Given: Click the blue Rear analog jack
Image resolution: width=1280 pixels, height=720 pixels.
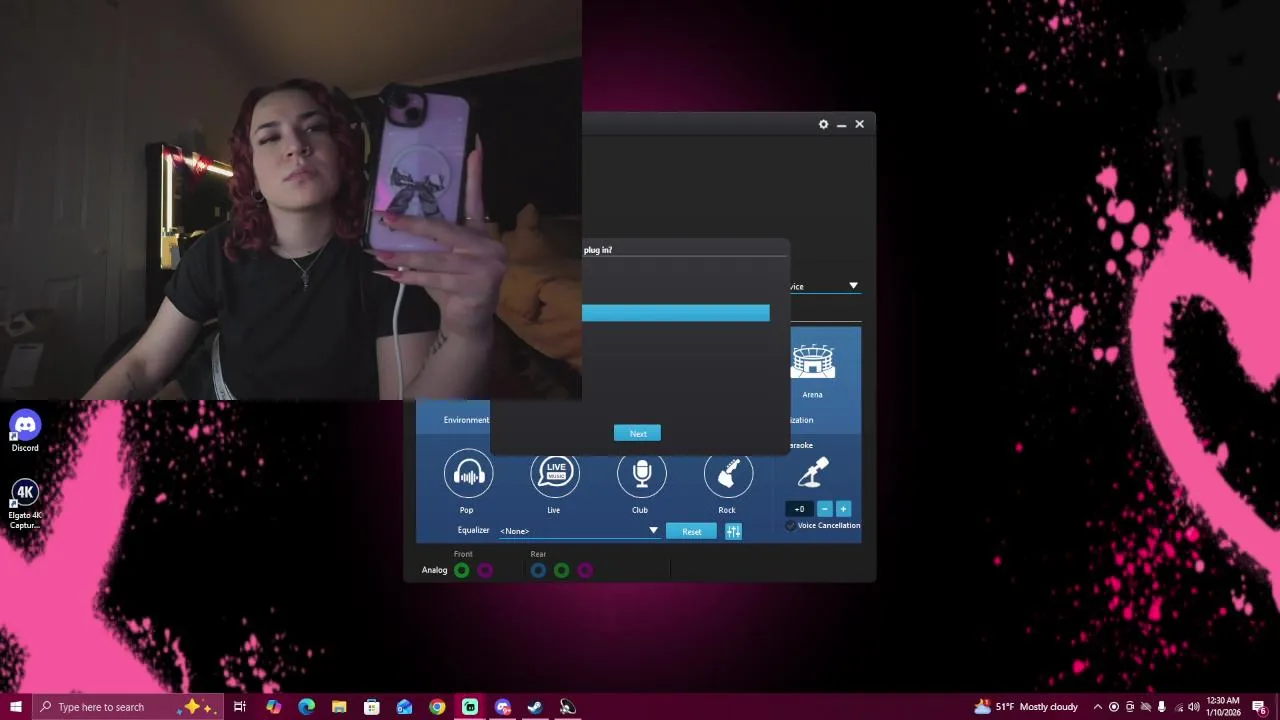Looking at the screenshot, I should click(x=538, y=570).
